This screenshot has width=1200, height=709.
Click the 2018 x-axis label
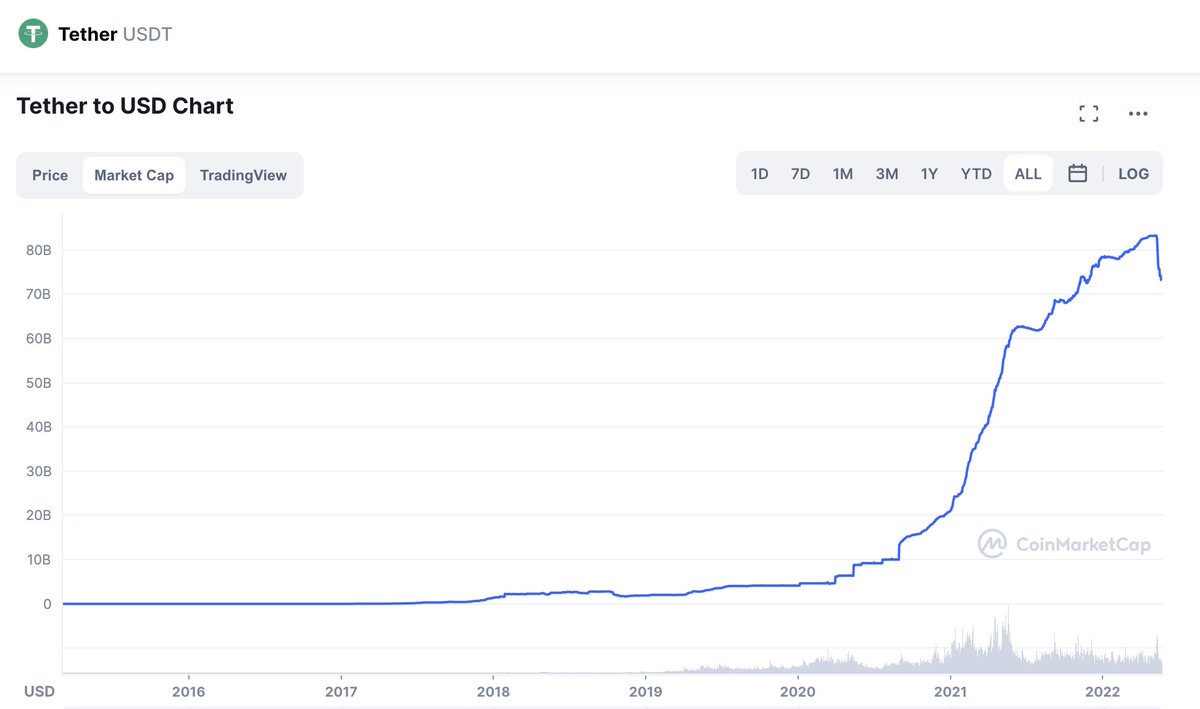(493, 691)
